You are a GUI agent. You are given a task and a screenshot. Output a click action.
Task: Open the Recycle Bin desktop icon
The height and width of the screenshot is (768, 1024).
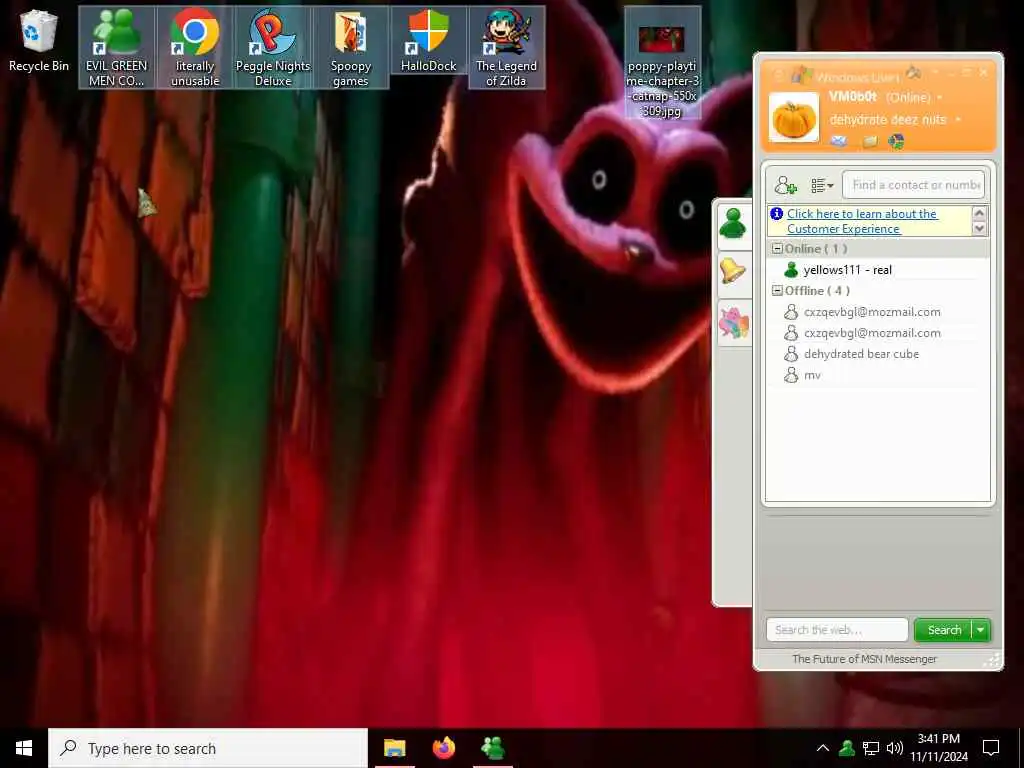(39, 40)
